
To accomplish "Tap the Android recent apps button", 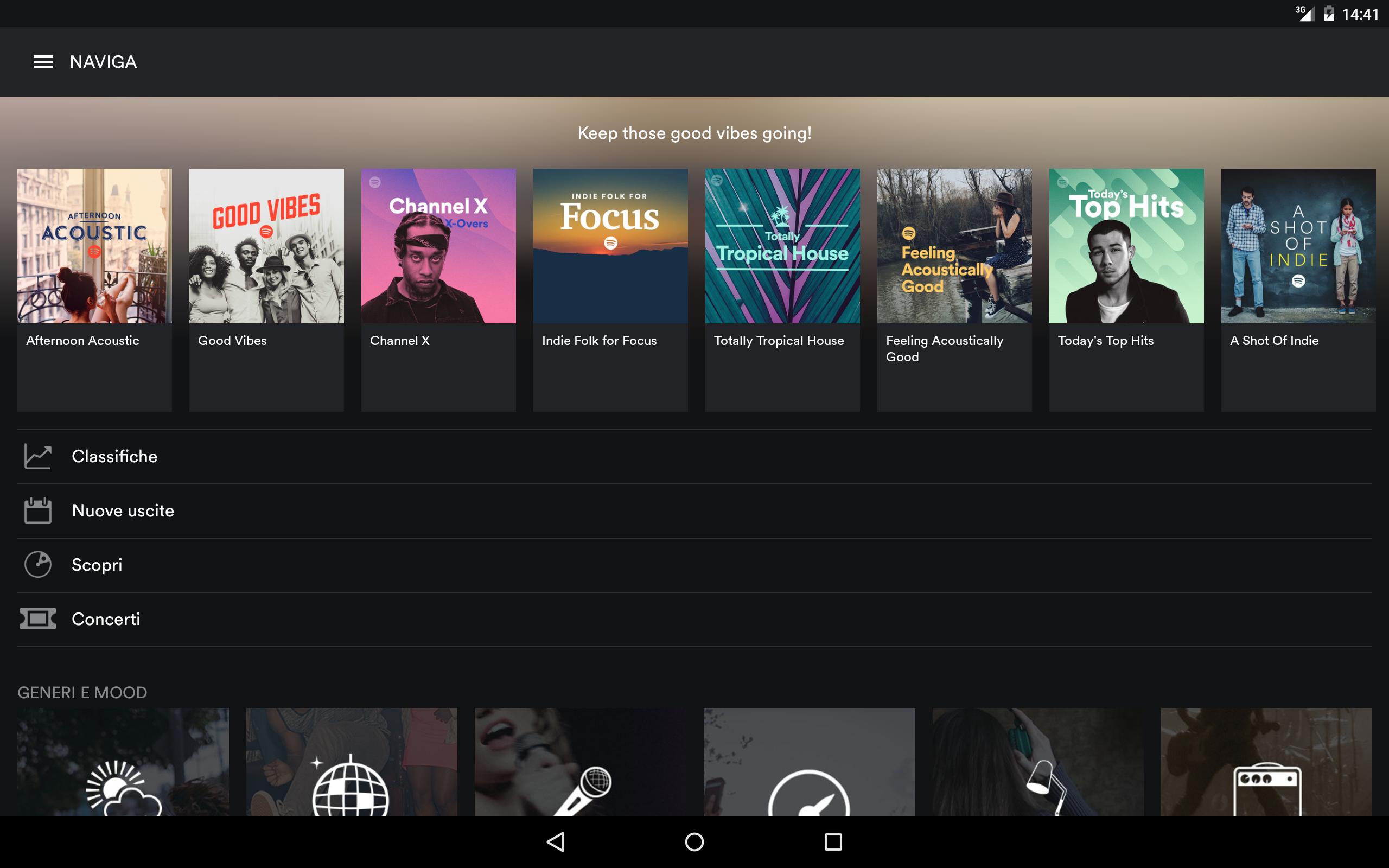I will point(833,842).
